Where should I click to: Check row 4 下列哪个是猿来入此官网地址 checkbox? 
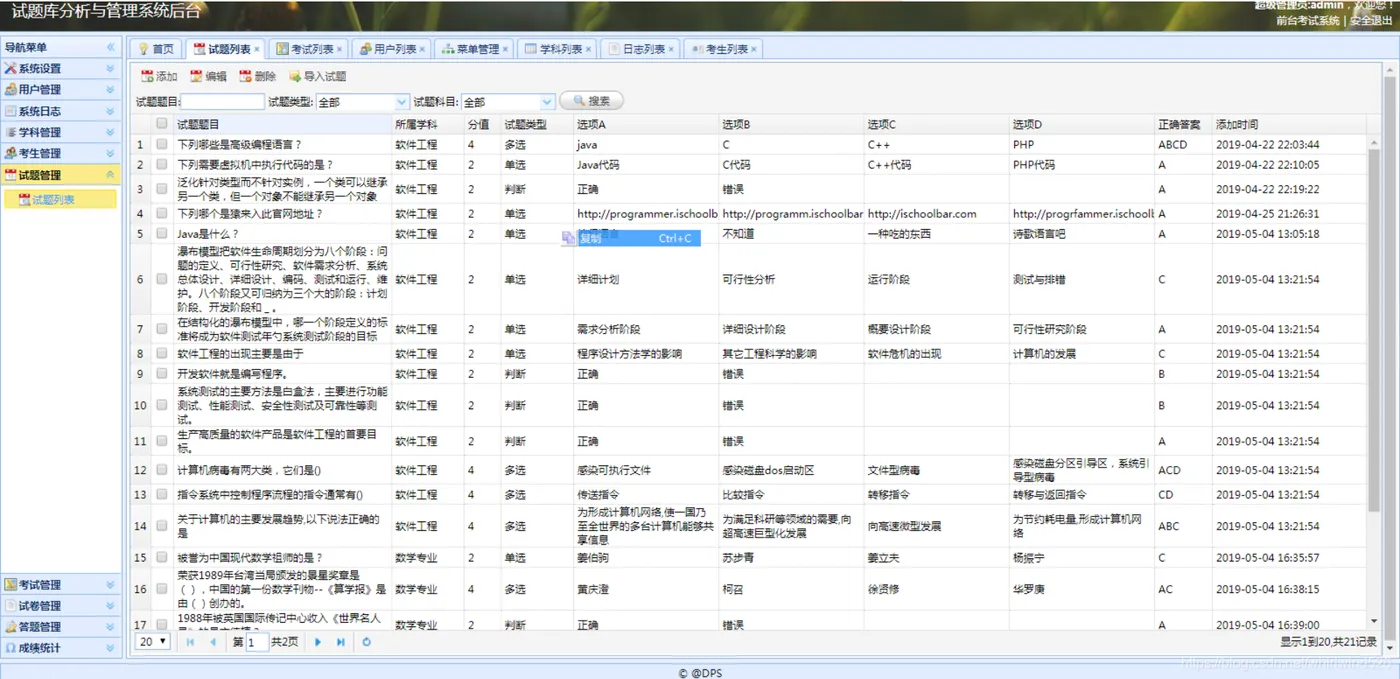[x=162, y=214]
